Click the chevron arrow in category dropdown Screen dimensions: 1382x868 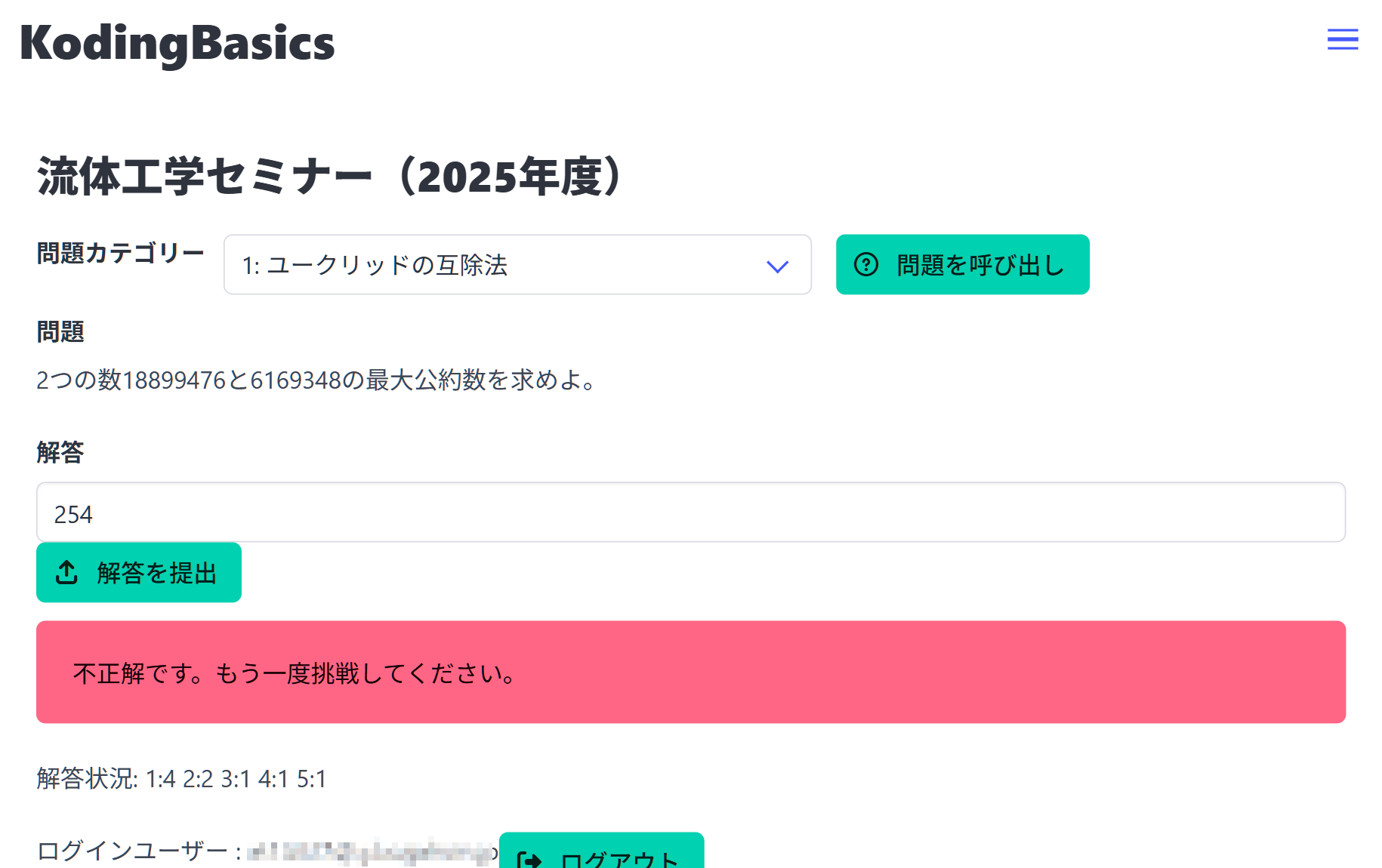(x=779, y=265)
